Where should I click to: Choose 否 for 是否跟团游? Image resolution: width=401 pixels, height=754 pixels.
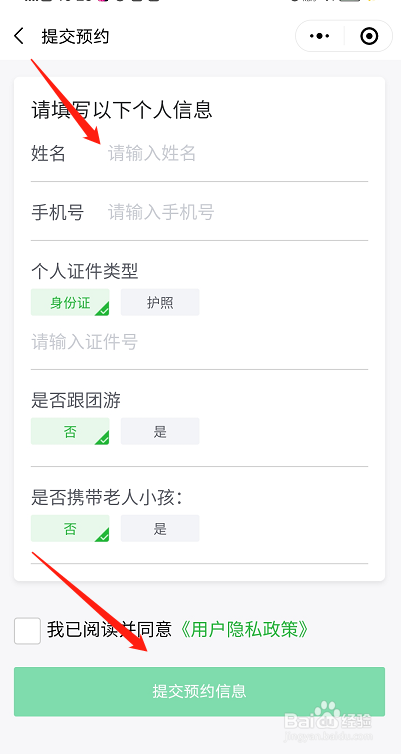tap(70, 431)
